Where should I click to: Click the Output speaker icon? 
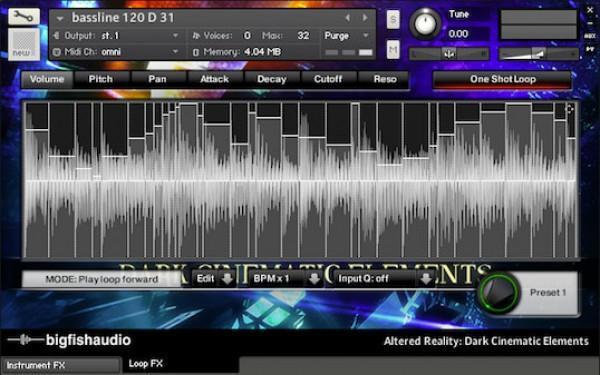pyautogui.click(x=56, y=36)
